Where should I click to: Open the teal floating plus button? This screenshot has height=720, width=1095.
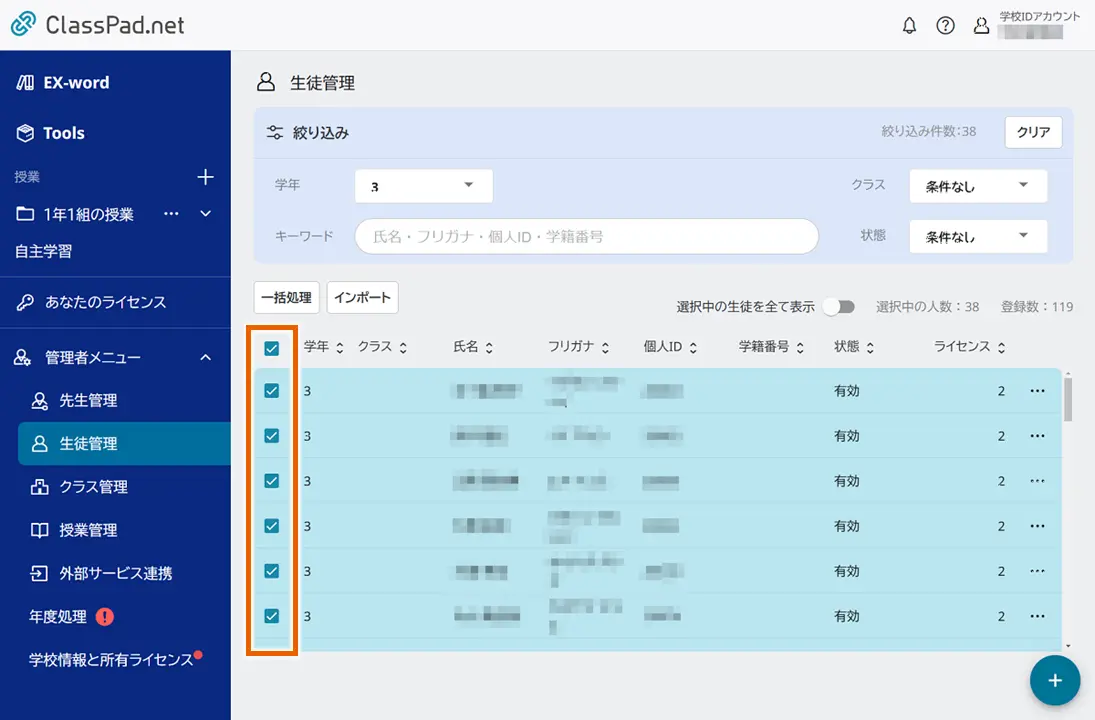click(1055, 680)
